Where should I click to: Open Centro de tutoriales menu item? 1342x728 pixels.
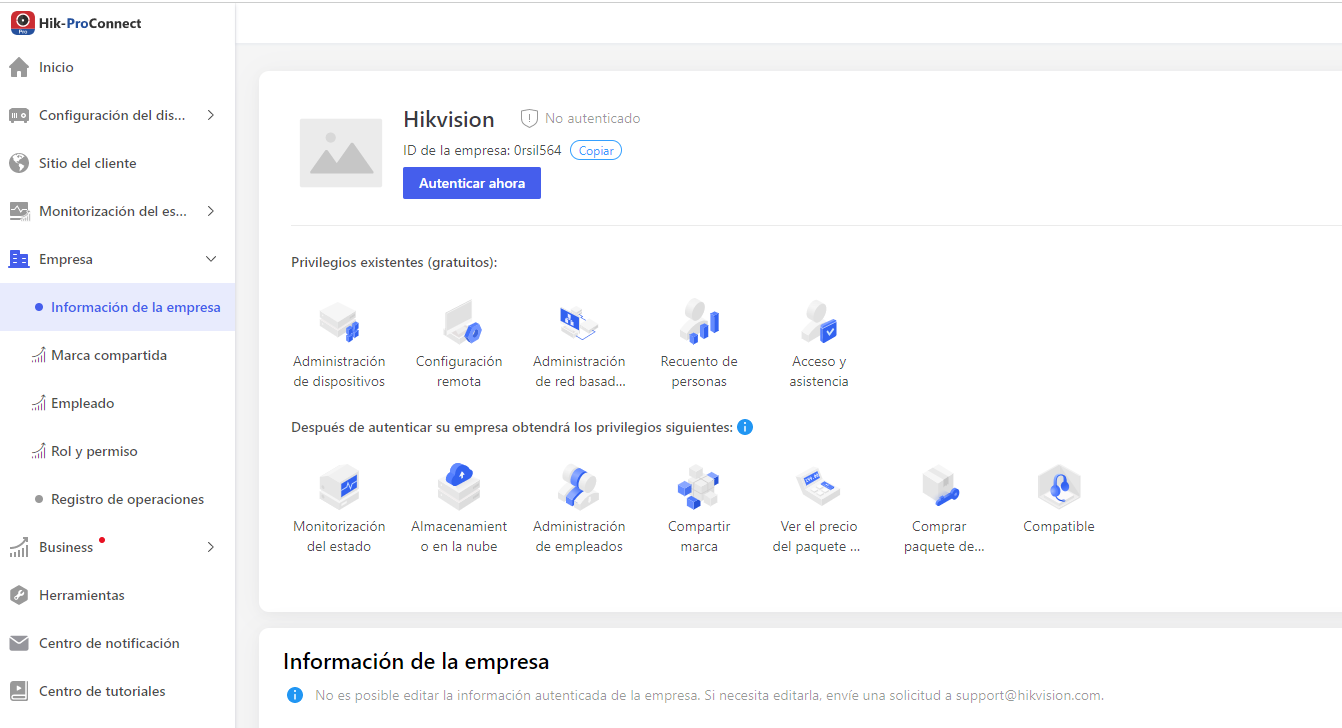(x=118, y=691)
